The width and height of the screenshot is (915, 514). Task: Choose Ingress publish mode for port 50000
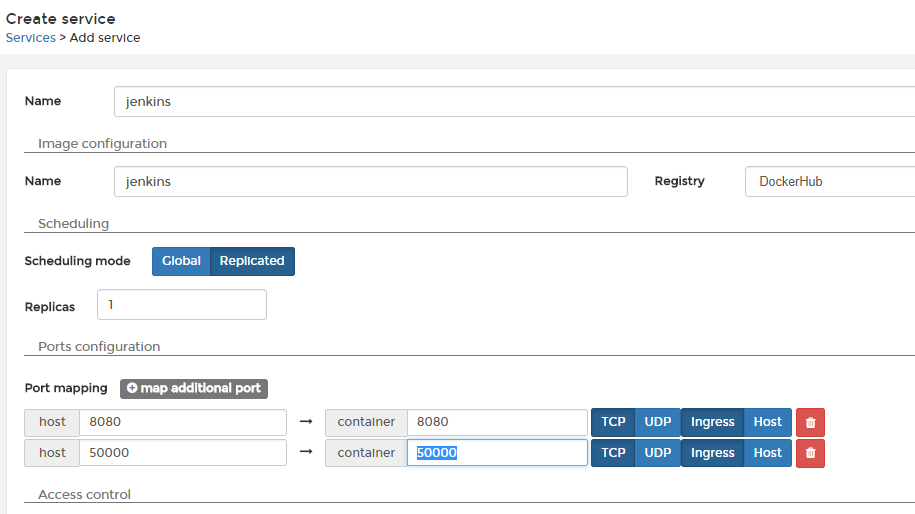coord(713,453)
